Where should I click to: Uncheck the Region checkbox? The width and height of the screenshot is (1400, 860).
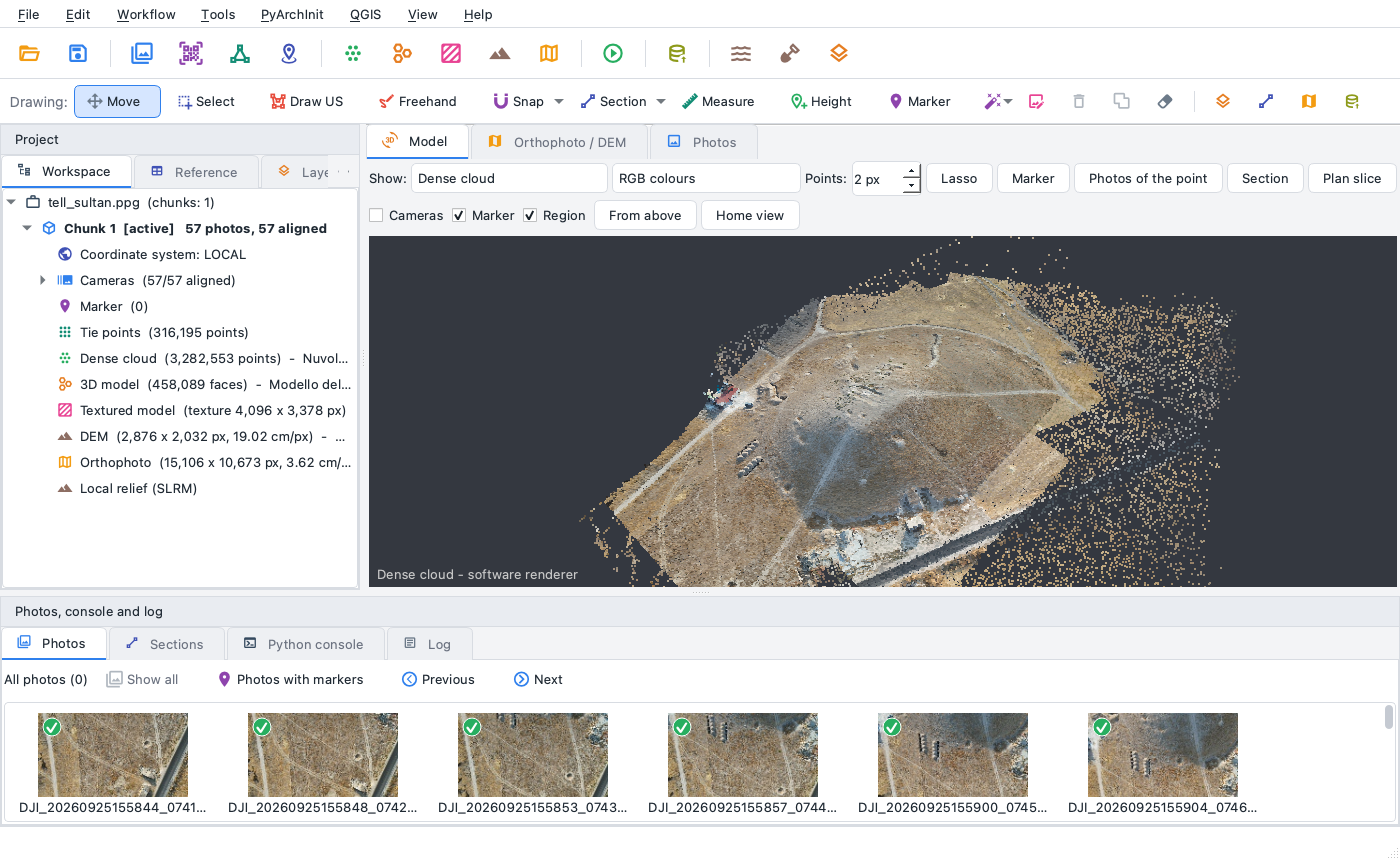(530, 215)
